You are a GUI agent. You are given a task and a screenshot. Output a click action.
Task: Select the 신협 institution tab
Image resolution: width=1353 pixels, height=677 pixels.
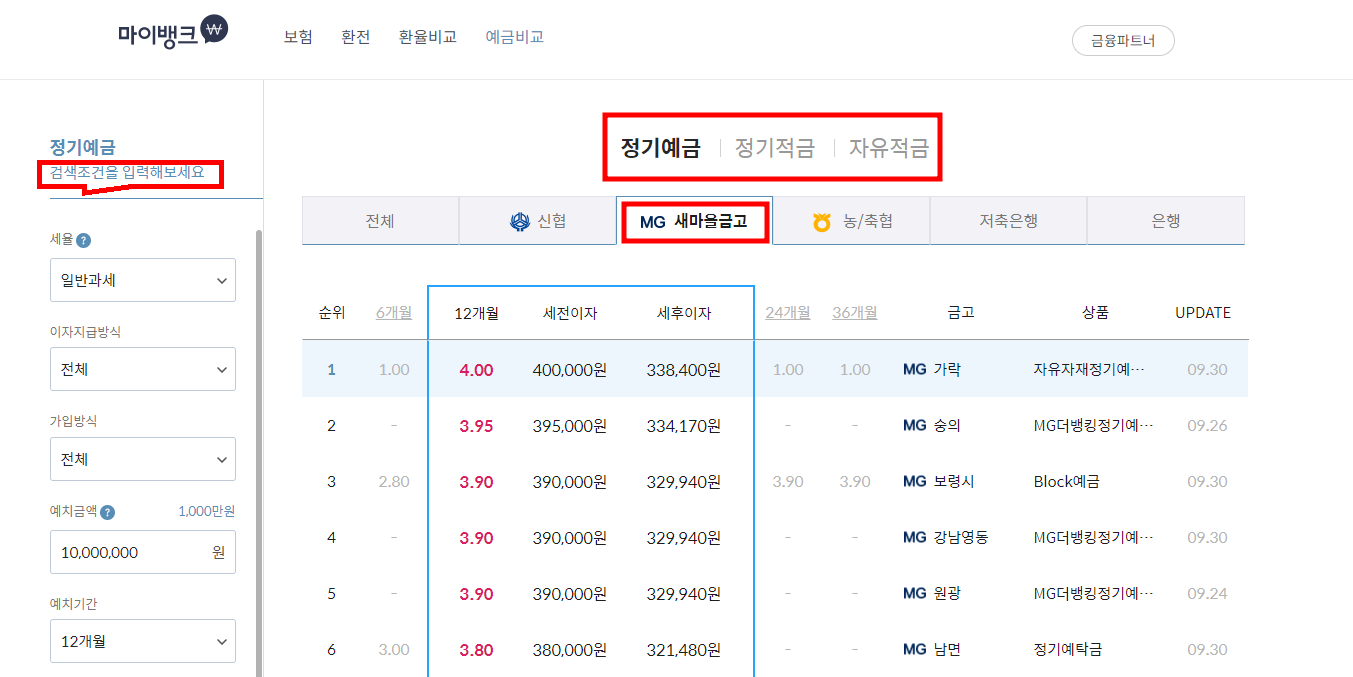[538, 221]
